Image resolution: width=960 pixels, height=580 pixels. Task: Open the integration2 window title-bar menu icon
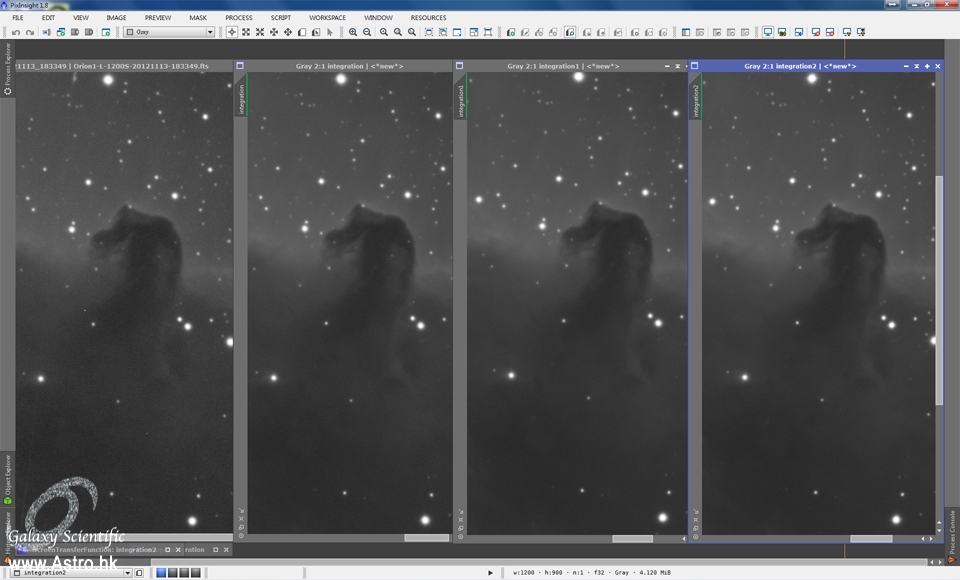click(x=695, y=66)
